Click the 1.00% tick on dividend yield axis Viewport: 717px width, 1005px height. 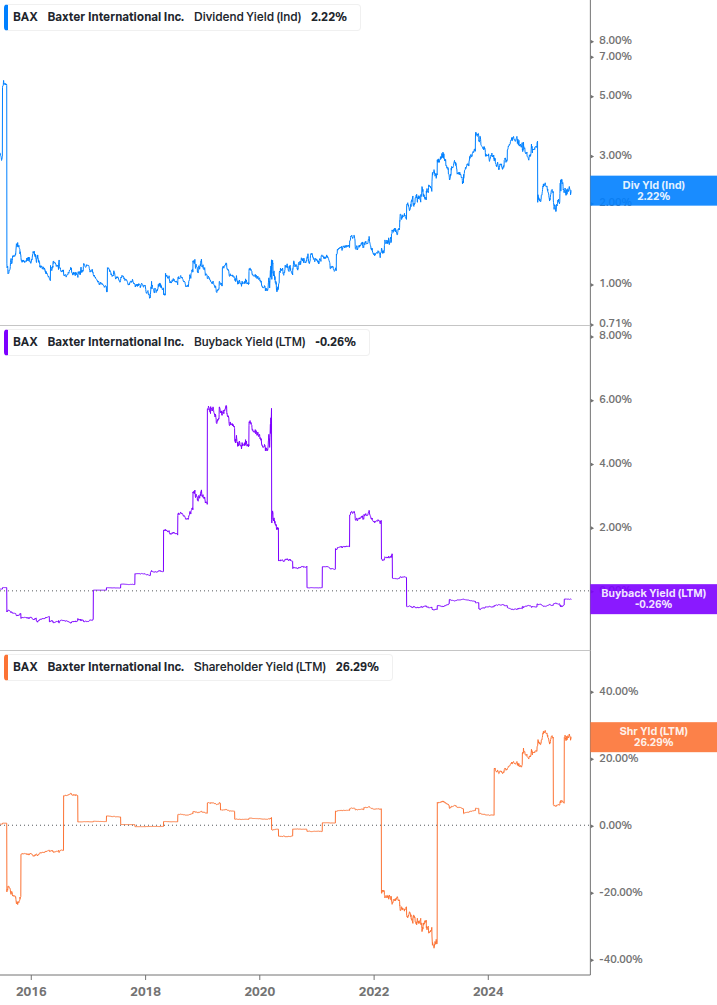tap(615, 283)
